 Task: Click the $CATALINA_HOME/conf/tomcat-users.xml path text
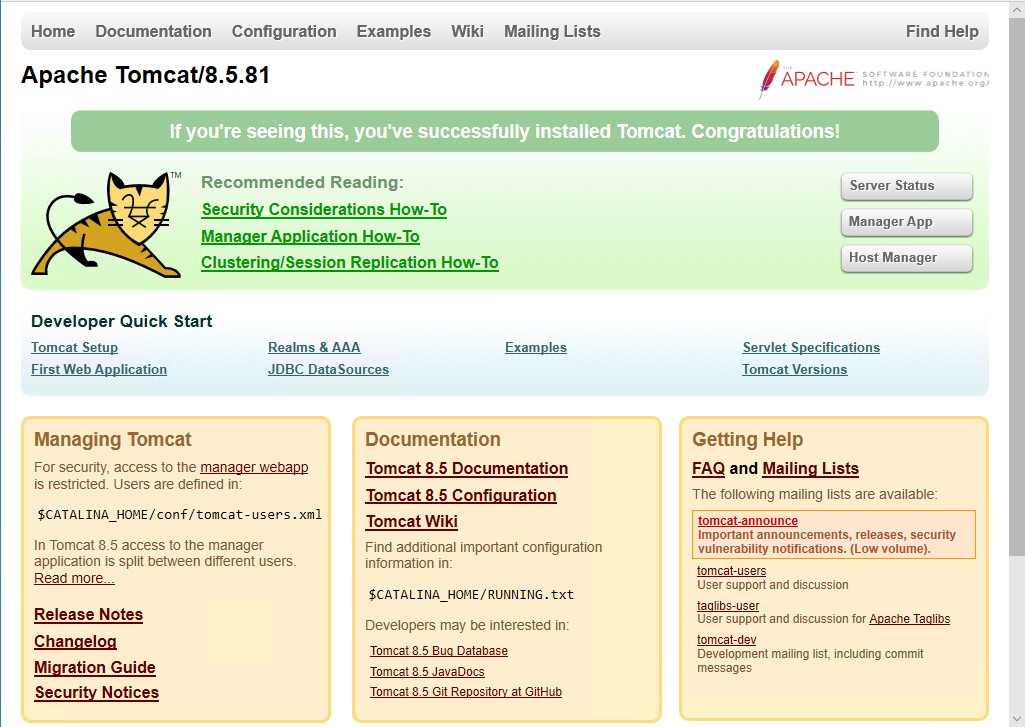click(x=180, y=515)
